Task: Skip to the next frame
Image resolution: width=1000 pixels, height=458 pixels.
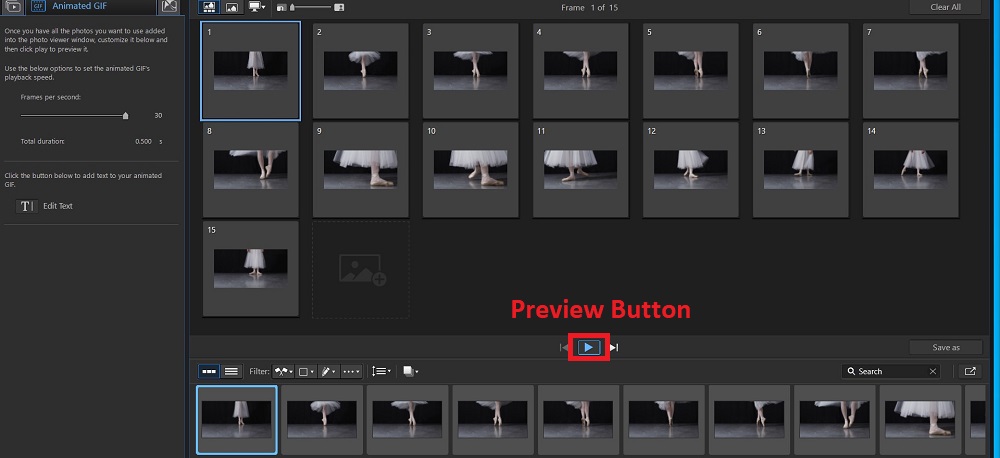Action: point(614,348)
